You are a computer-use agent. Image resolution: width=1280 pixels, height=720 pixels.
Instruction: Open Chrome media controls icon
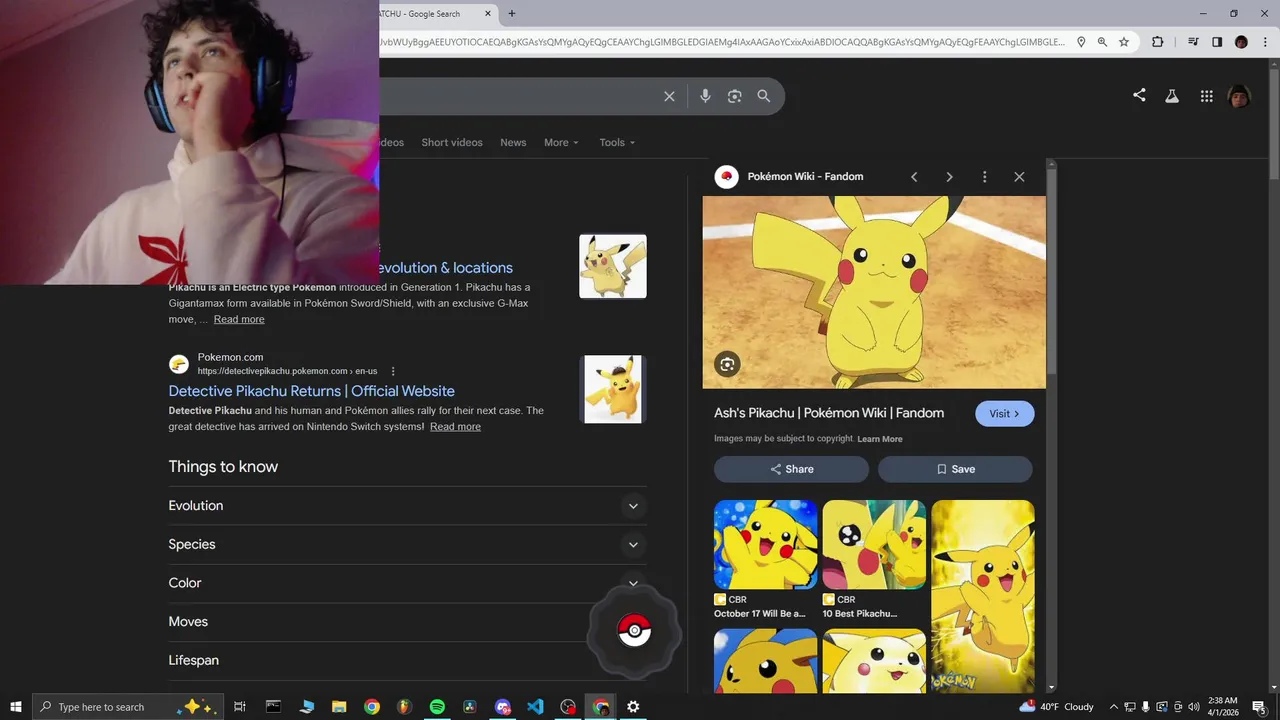[1193, 42]
